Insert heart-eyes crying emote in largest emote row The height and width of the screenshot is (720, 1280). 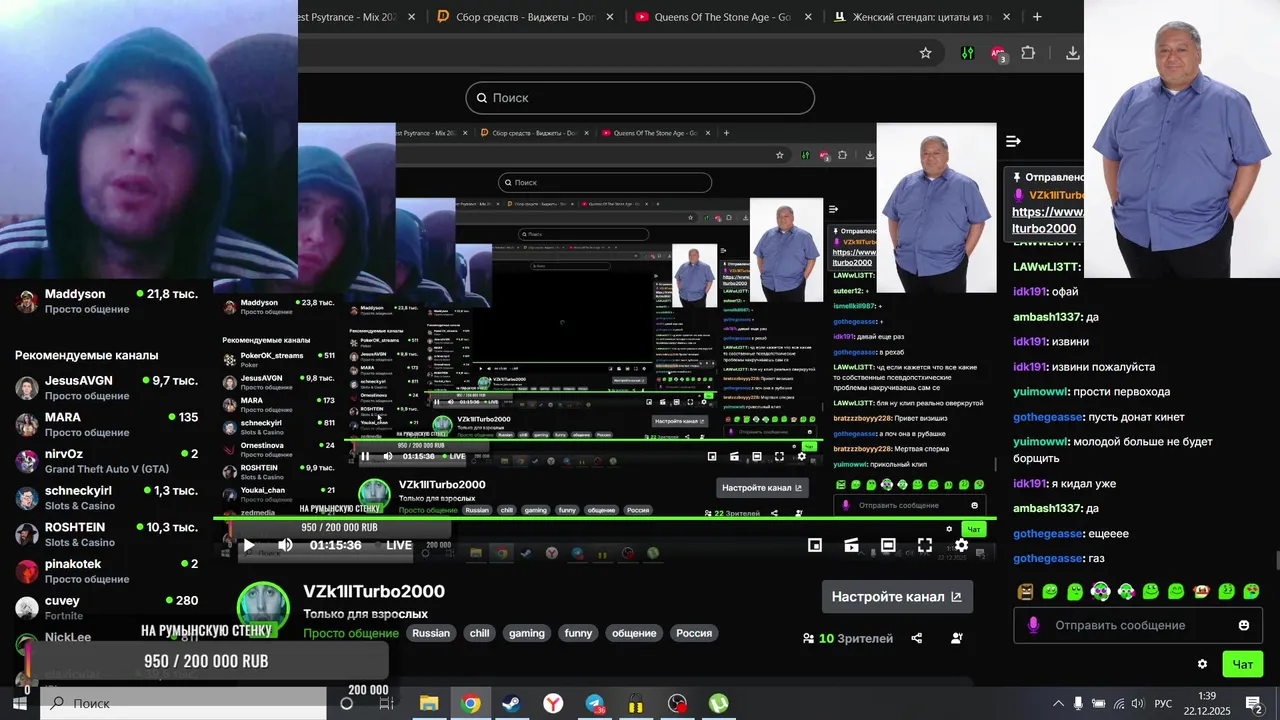1251,591
